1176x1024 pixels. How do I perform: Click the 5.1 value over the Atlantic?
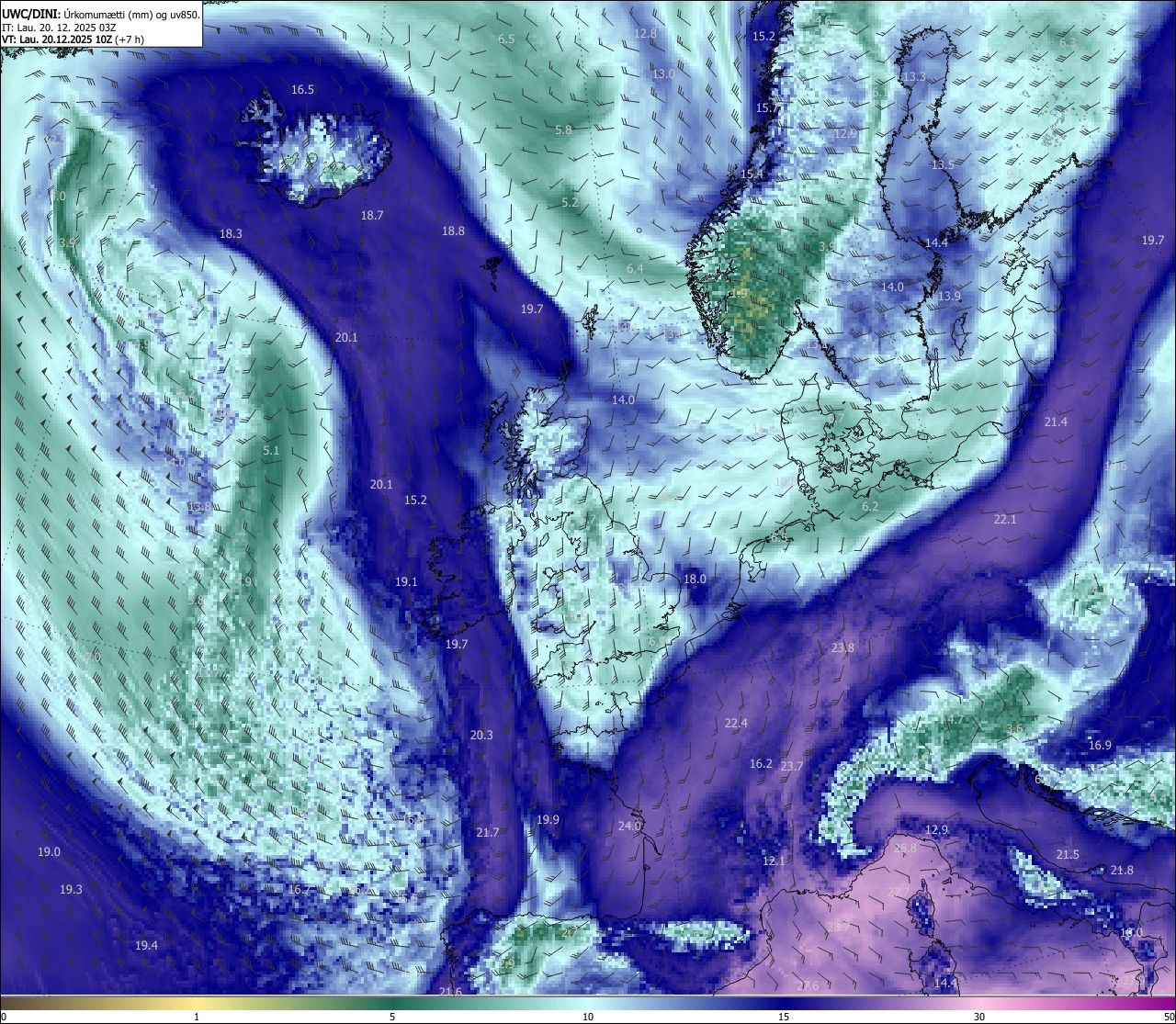click(270, 451)
